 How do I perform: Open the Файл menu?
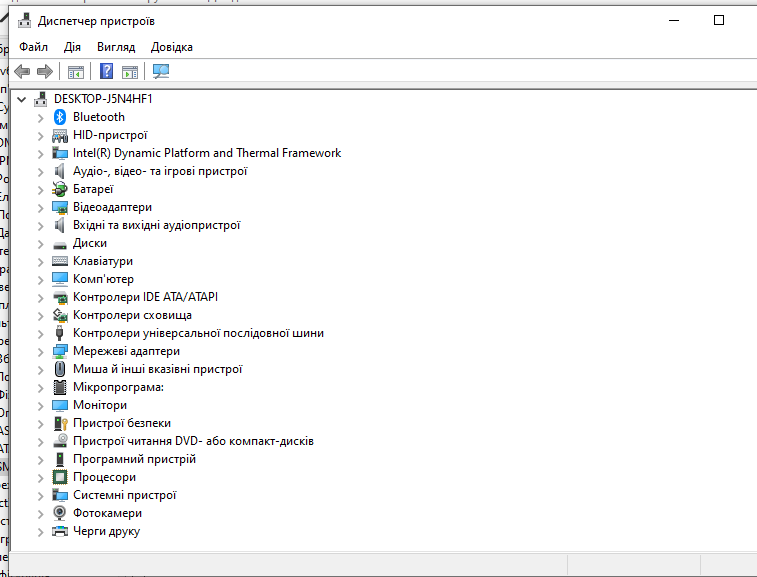(x=33, y=47)
